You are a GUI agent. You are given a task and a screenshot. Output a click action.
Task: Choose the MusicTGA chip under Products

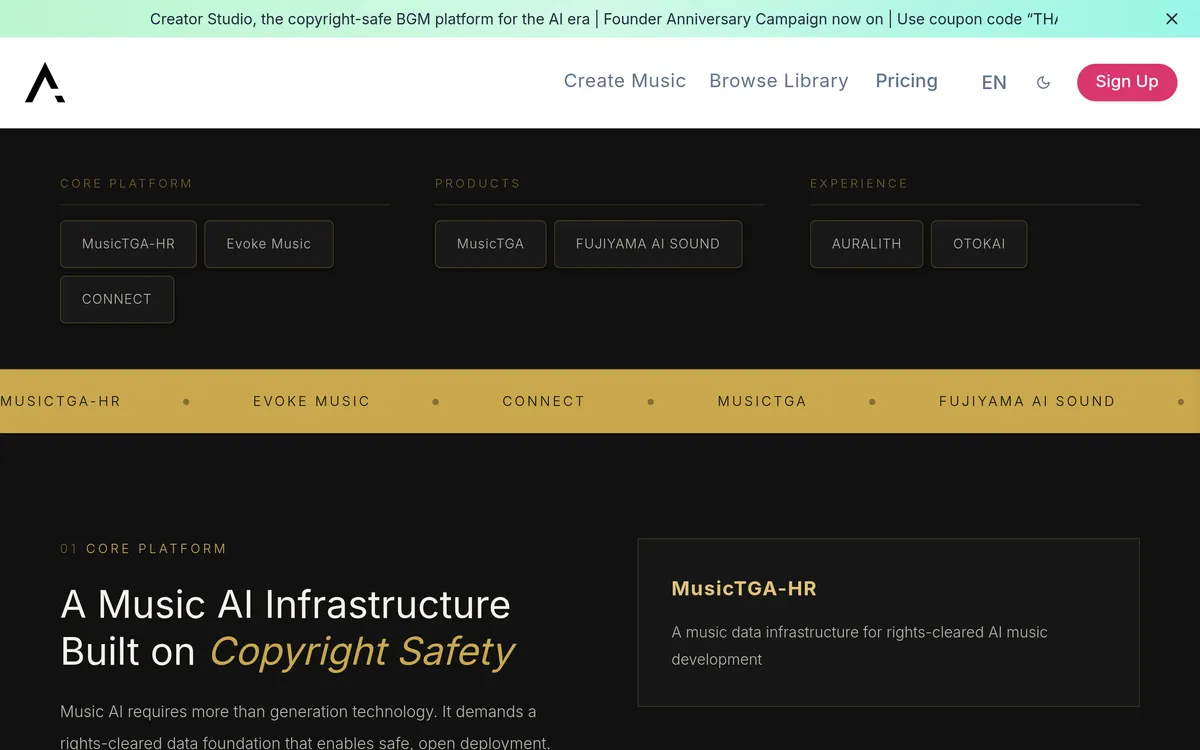(490, 244)
